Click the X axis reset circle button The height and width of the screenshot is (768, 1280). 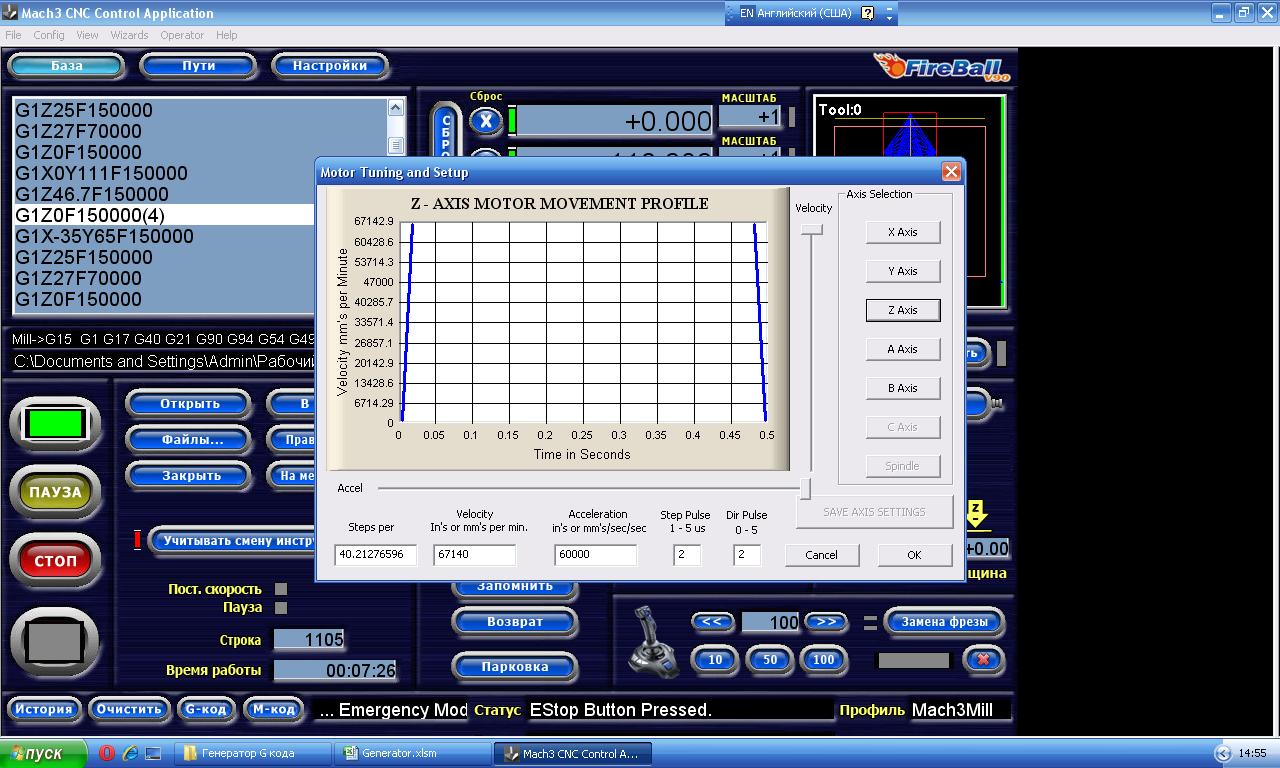(485, 121)
